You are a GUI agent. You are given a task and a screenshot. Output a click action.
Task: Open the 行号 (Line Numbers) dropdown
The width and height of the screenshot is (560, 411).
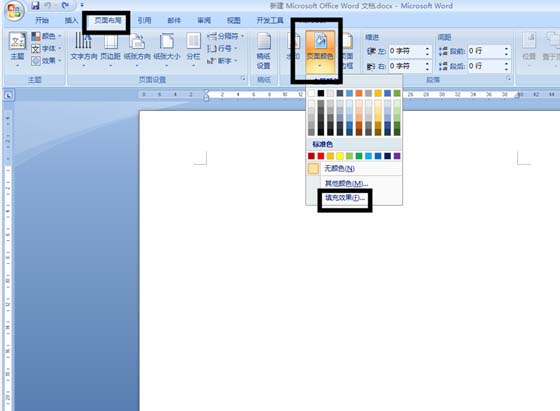pos(222,48)
